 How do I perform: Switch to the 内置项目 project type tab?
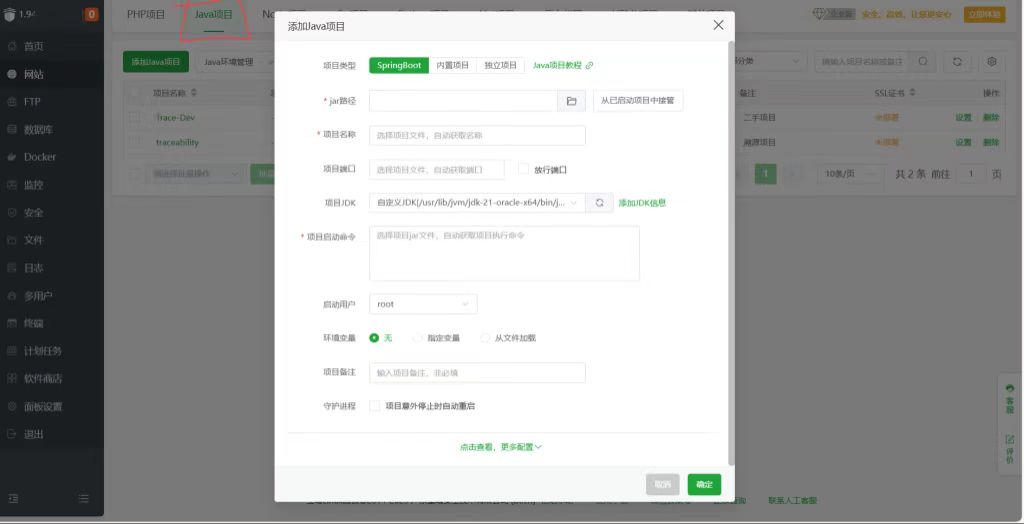pyautogui.click(x=452, y=65)
